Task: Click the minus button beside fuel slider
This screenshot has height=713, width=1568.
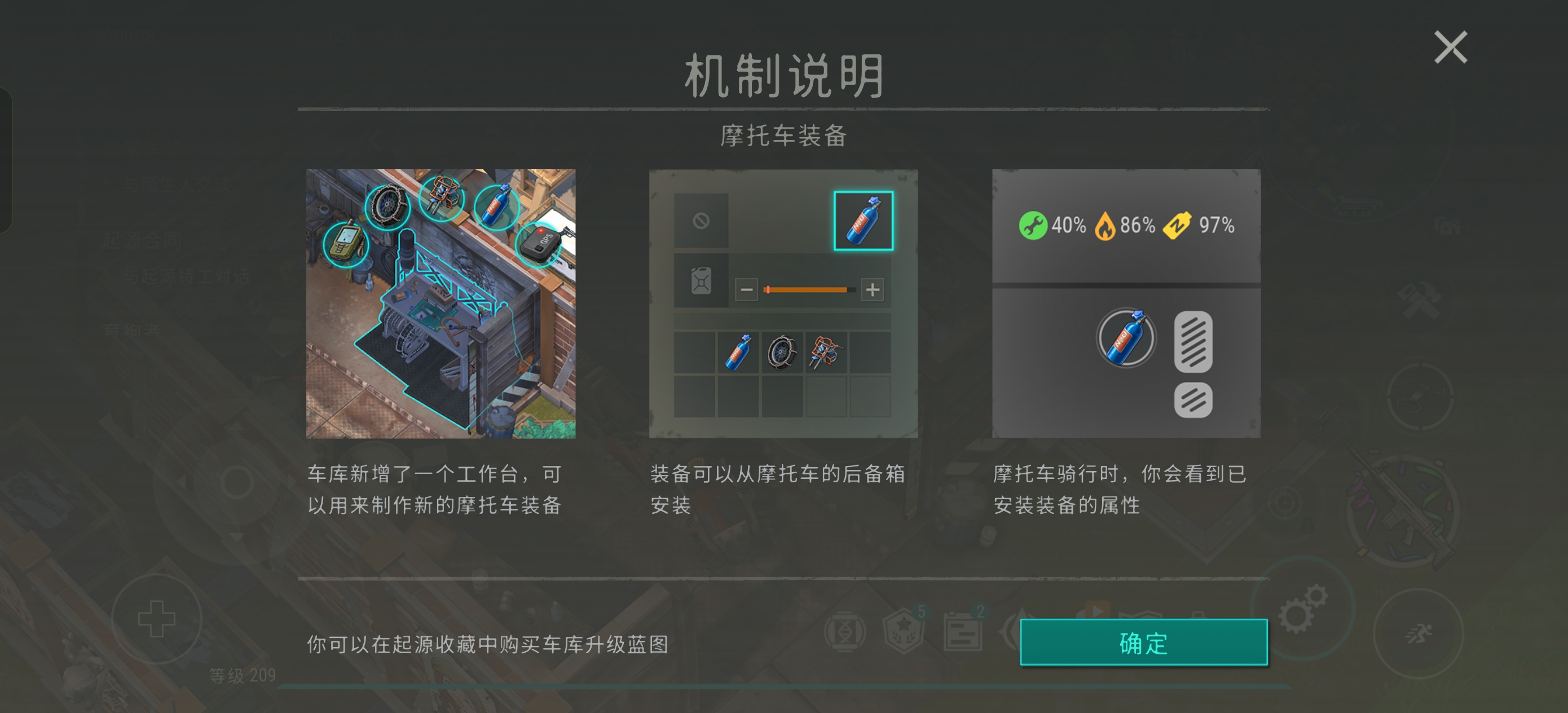Action: [746, 289]
